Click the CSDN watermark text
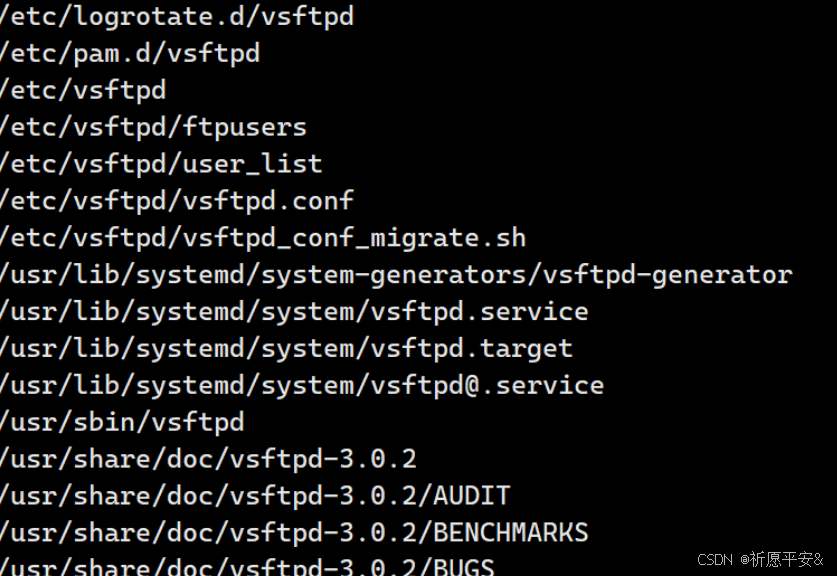This screenshot has width=837, height=576. point(715,559)
